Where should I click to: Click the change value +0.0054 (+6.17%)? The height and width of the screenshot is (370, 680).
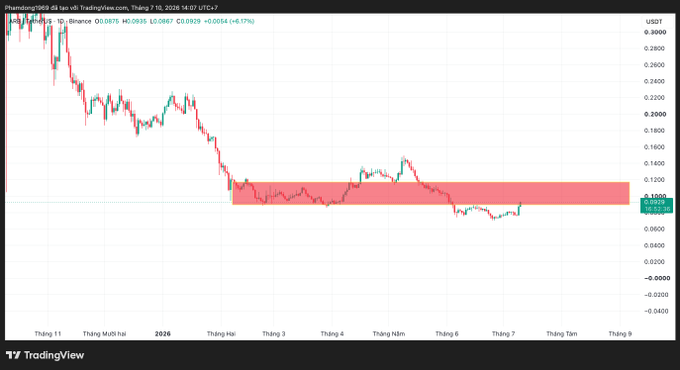coord(229,21)
